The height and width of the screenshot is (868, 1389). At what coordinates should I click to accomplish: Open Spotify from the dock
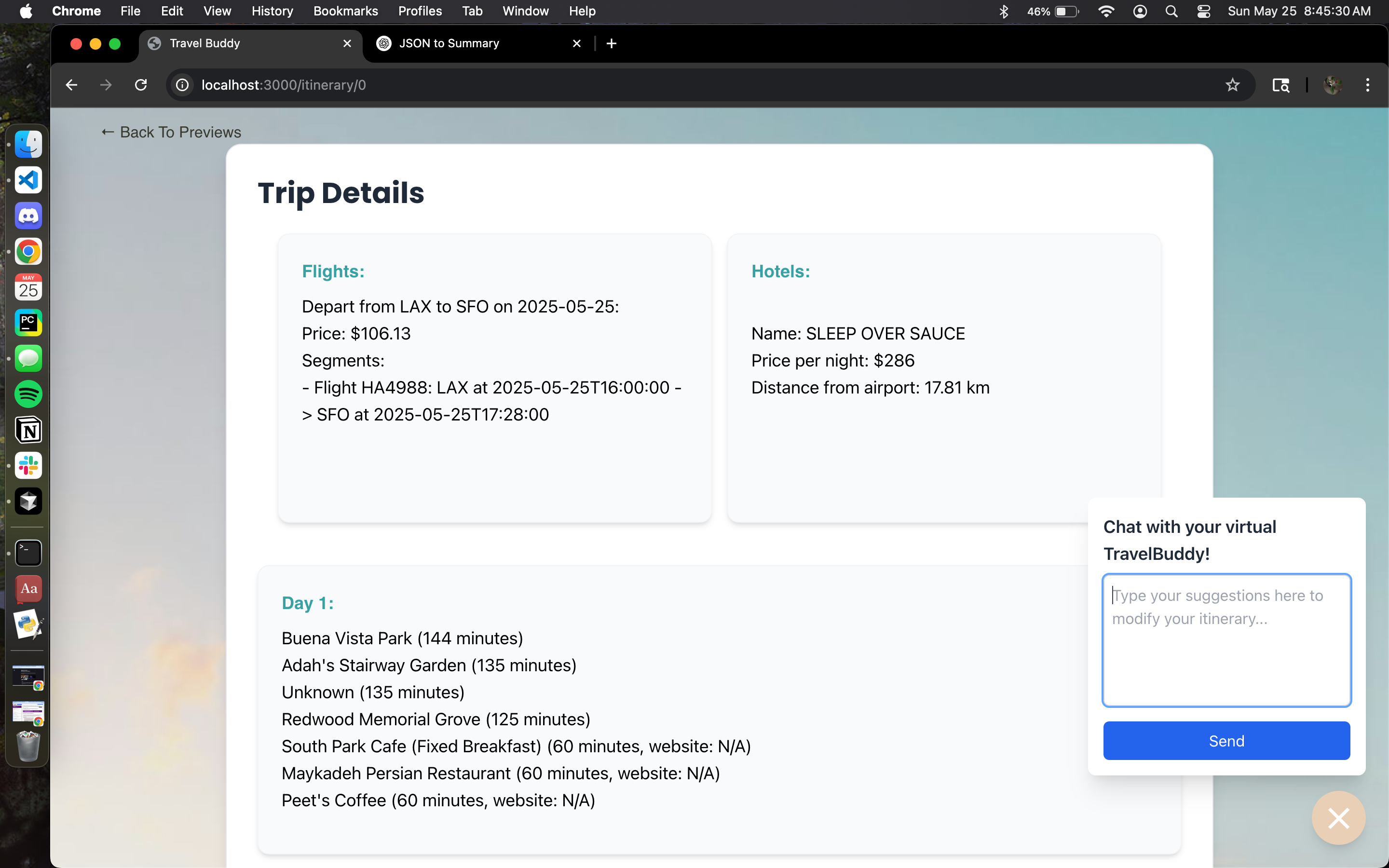pyautogui.click(x=28, y=394)
